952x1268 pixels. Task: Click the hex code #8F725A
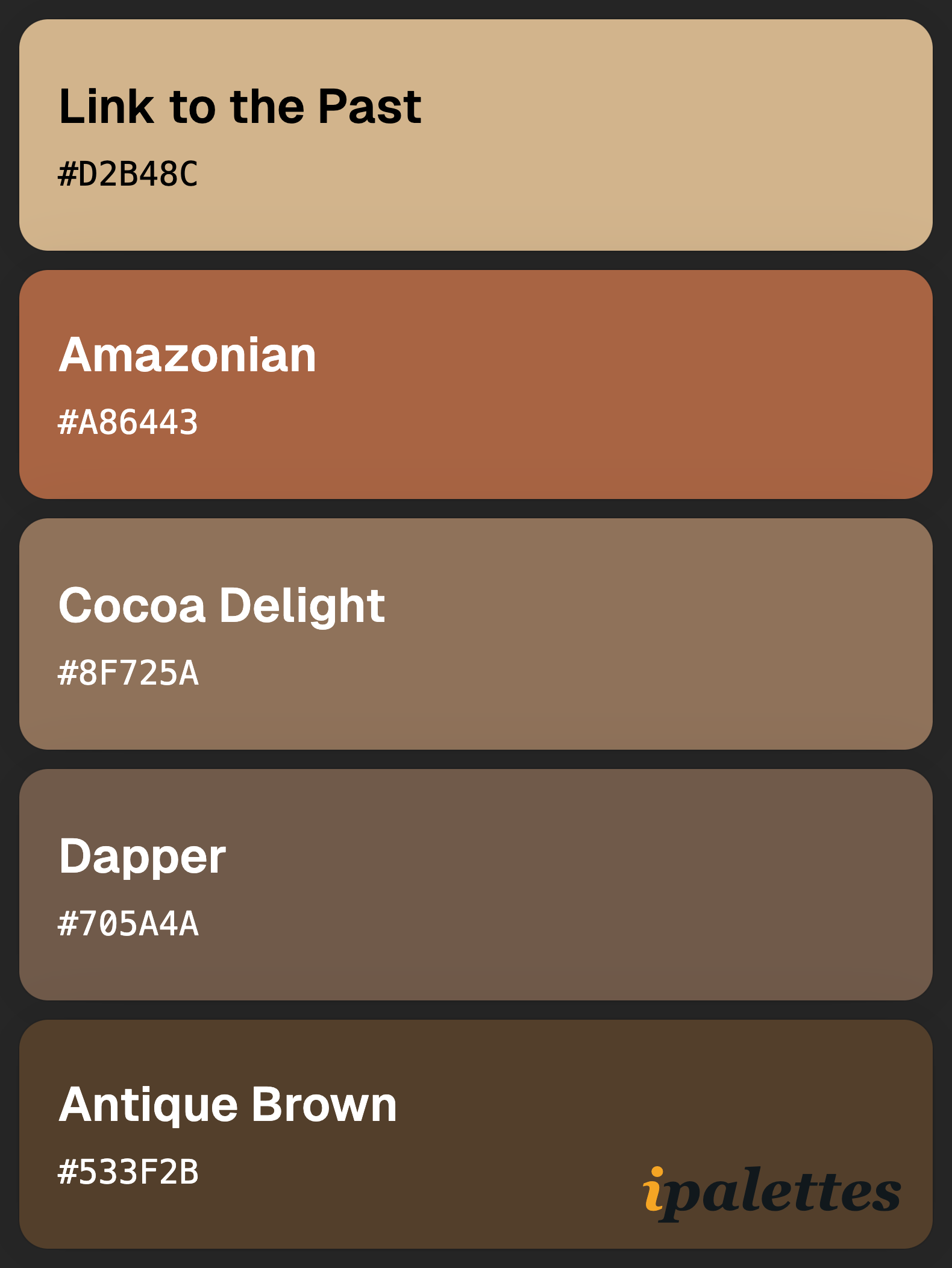coord(128,673)
